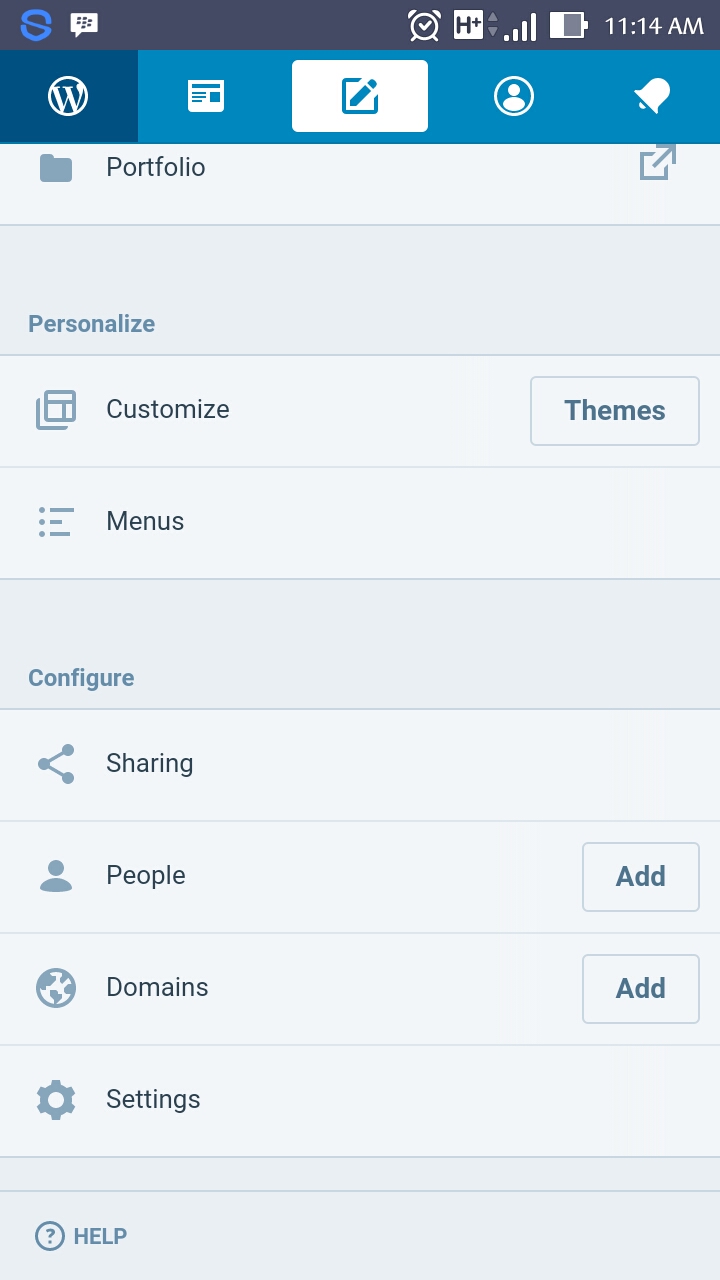Tap the Settings gear icon
Image resolution: width=720 pixels, height=1280 pixels.
(x=55, y=1099)
